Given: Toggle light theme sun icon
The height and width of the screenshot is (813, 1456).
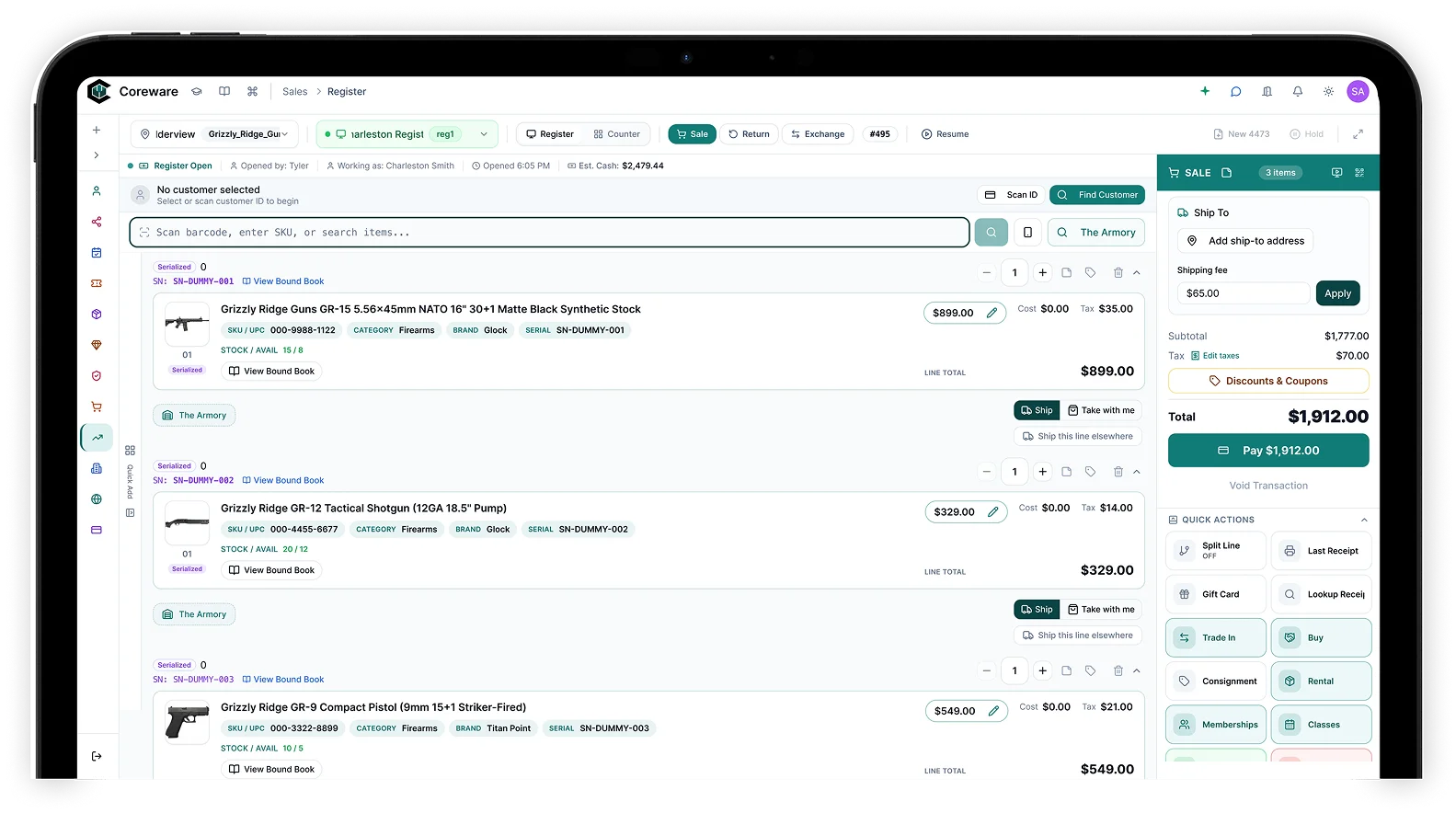Looking at the screenshot, I should (1328, 92).
